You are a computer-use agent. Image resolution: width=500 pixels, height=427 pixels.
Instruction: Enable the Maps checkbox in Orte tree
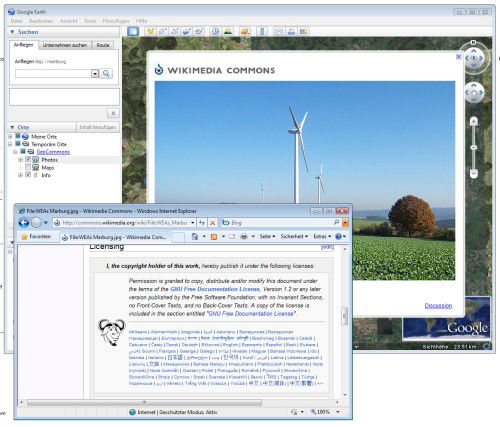tap(28, 167)
